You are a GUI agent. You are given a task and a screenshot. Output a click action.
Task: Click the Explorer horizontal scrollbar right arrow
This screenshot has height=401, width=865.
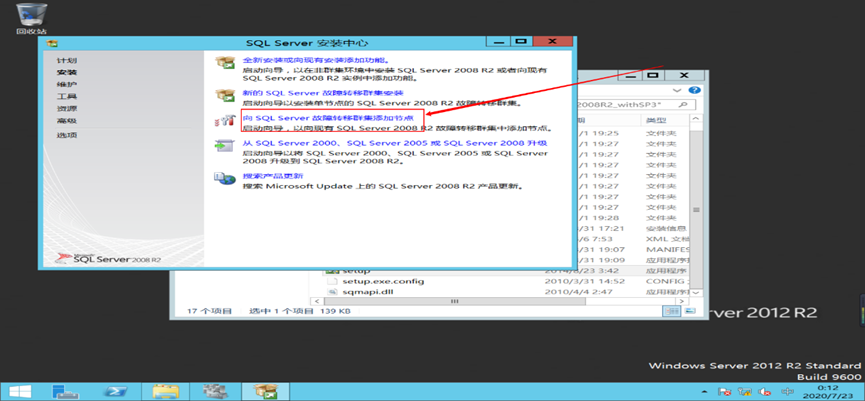pyautogui.click(x=682, y=302)
